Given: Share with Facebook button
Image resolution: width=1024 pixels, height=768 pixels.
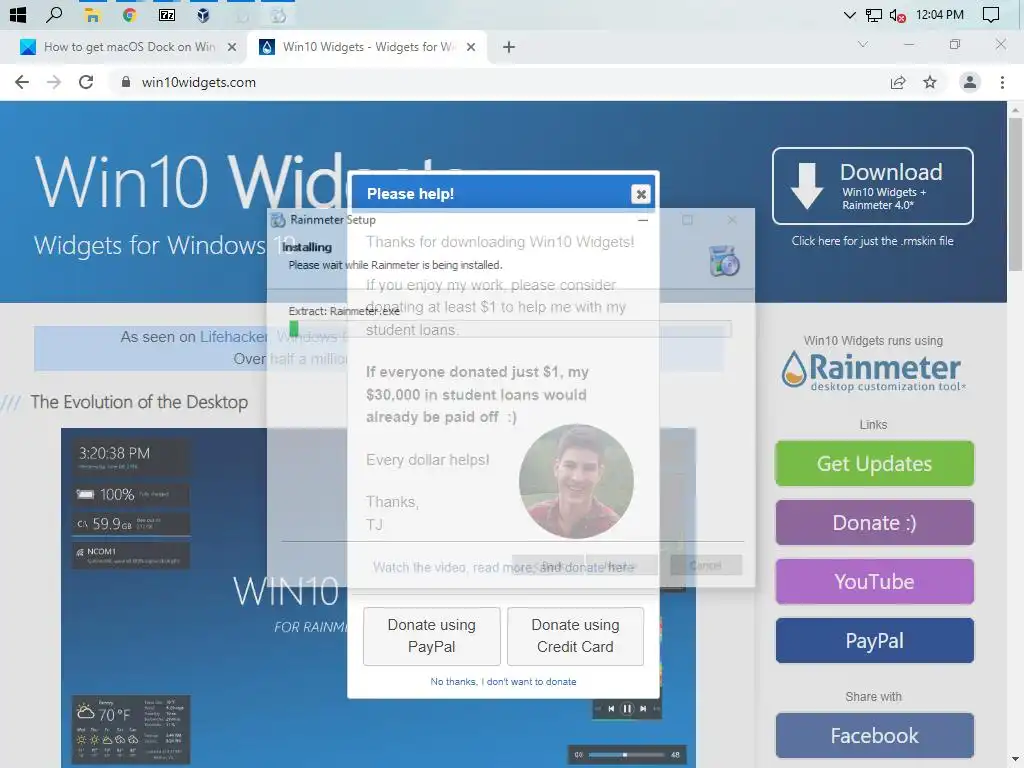Looking at the screenshot, I should pyautogui.click(x=874, y=735).
